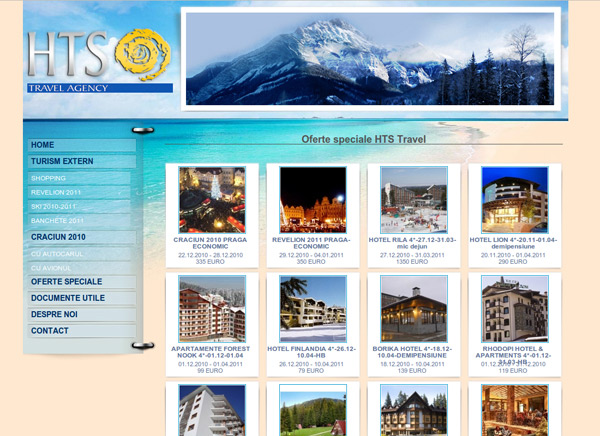This screenshot has width=600, height=436.
Task: Click the Oferte speciale HTS Travel heading
Action: (x=364, y=139)
